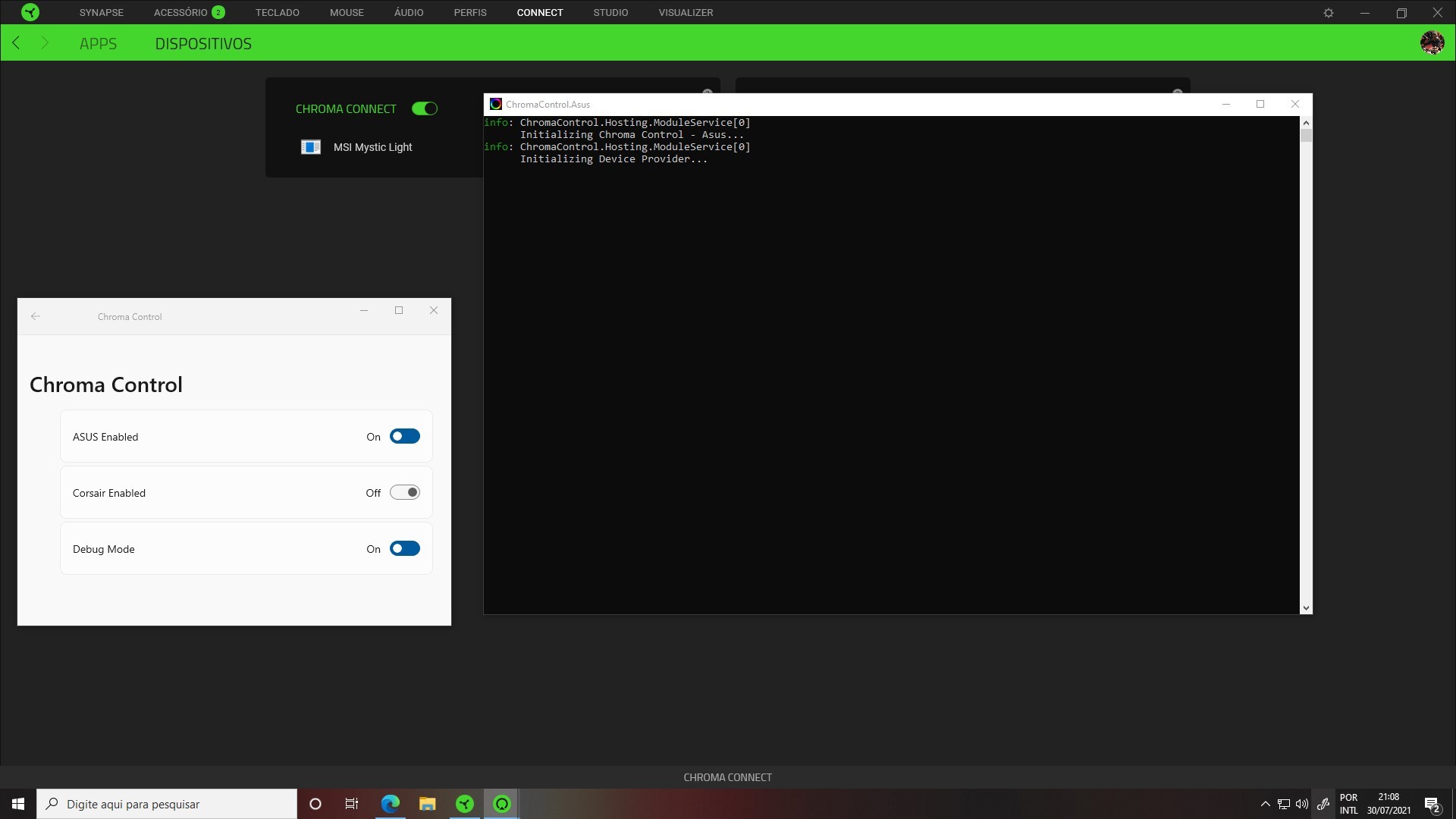The height and width of the screenshot is (819, 1456).
Task: Dismiss the Chroma Connect app card
Action: click(x=708, y=93)
